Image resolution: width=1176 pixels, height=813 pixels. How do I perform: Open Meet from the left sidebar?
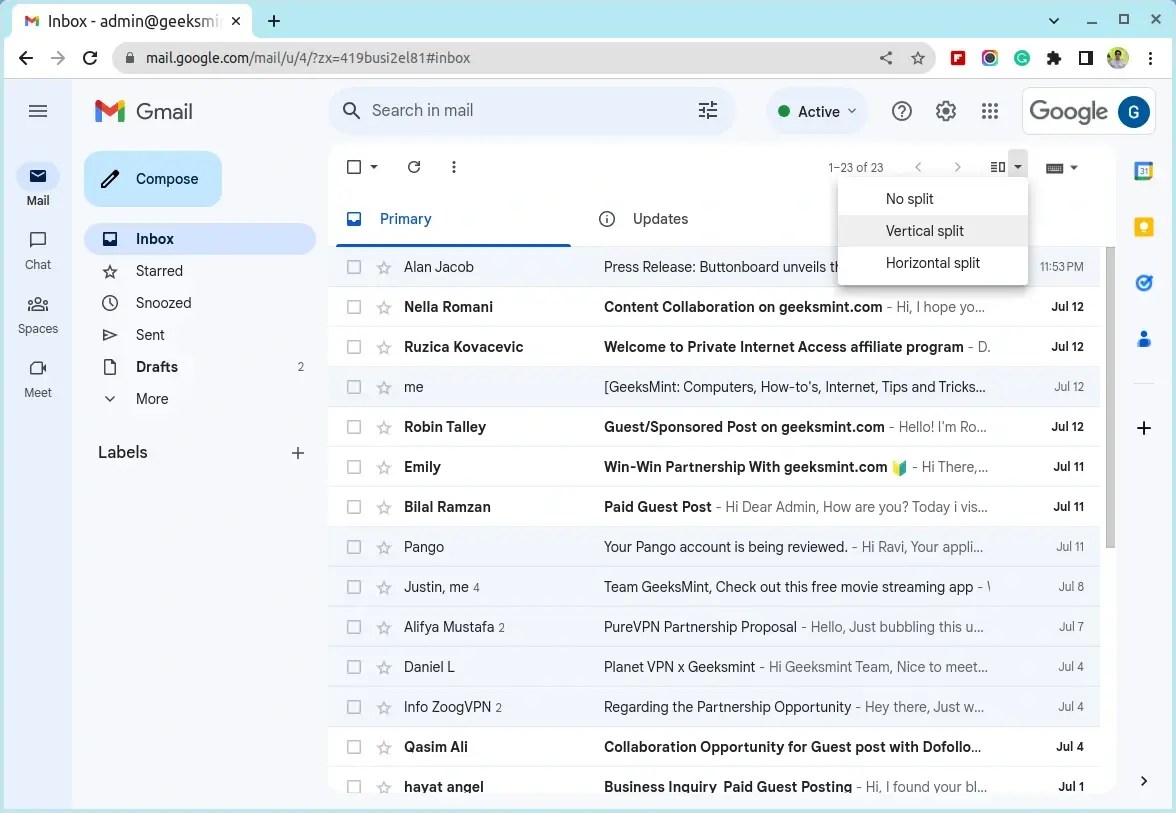[37, 379]
